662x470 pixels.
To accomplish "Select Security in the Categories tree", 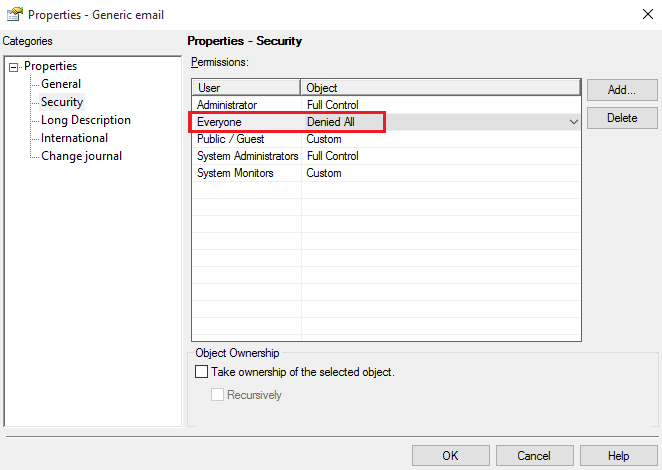I will click(x=62, y=102).
